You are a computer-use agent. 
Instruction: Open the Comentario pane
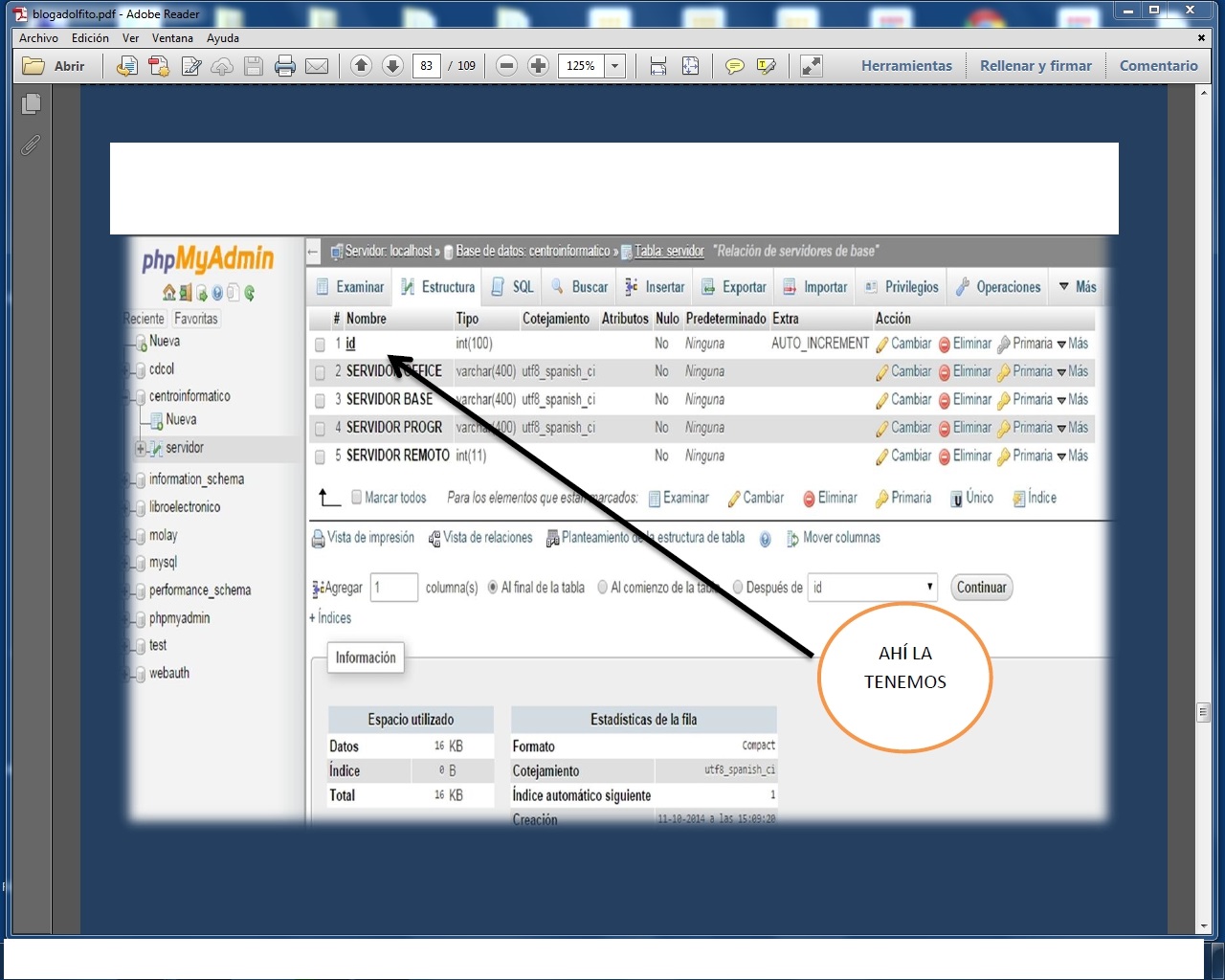pyautogui.click(x=1158, y=66)
